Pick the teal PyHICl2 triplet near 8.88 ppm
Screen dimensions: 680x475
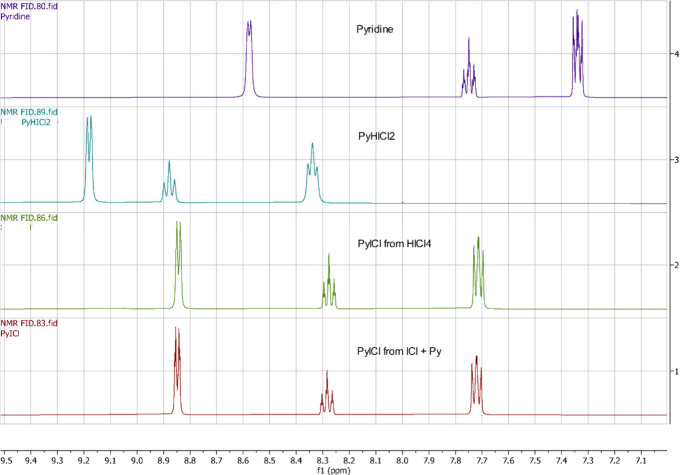click(x=169, y=181)
